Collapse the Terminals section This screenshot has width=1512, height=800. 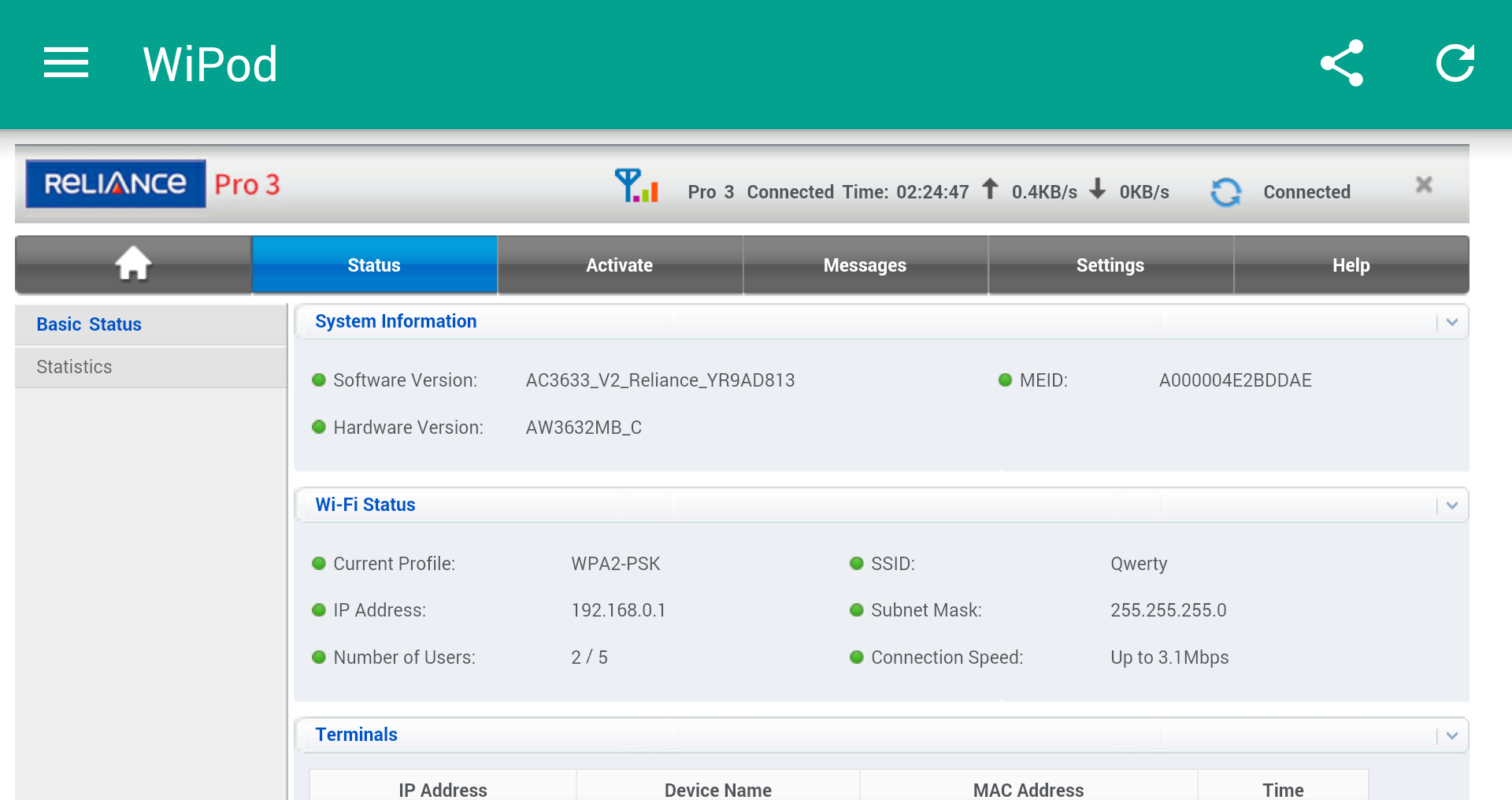click(1452, 735)
